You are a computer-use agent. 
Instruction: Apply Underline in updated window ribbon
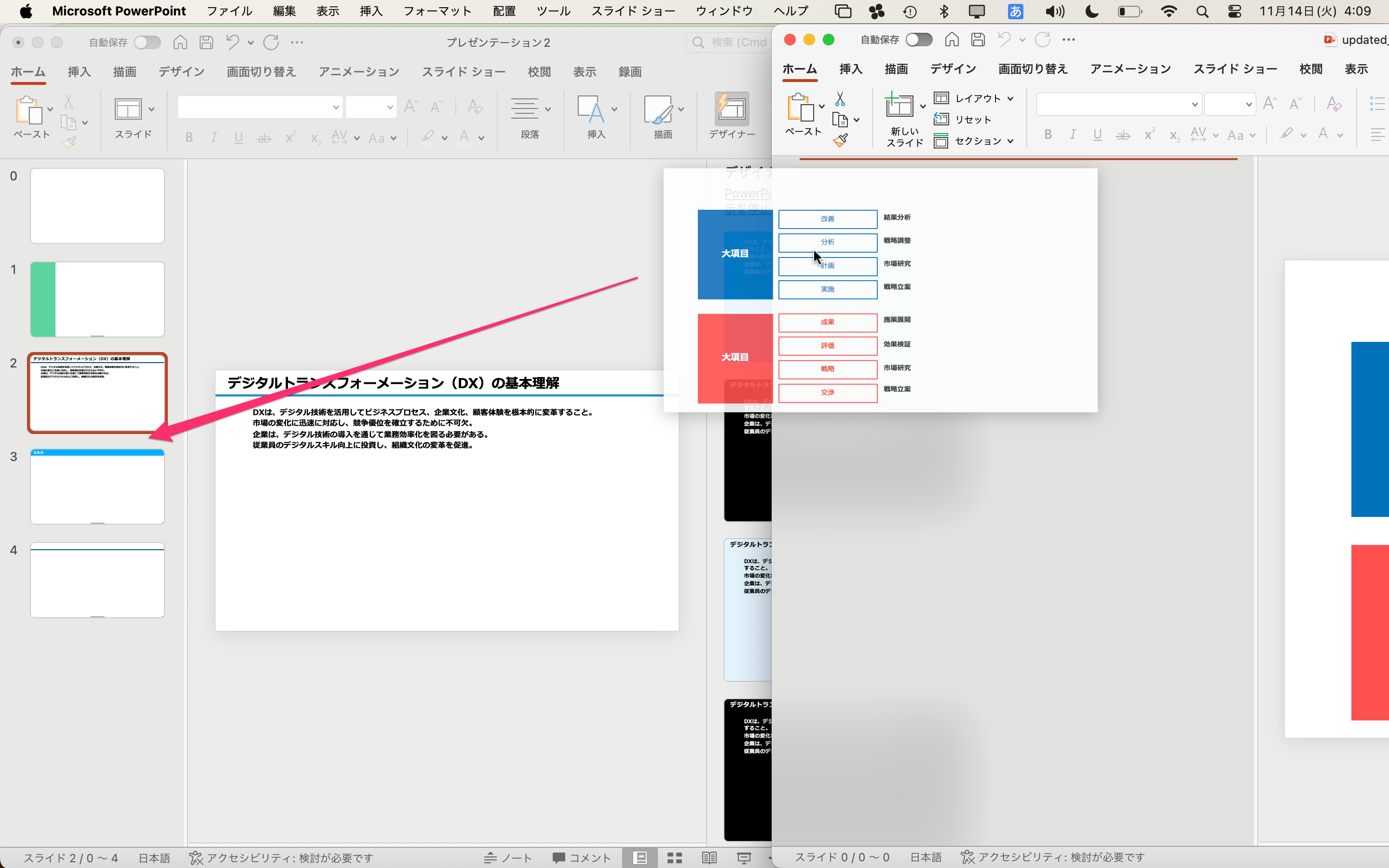[1097, 135]
